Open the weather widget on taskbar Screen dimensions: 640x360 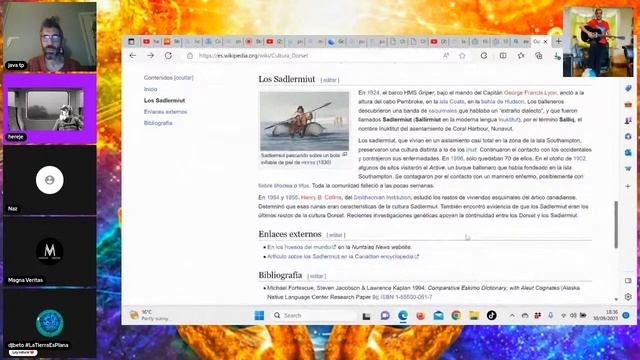149,315
